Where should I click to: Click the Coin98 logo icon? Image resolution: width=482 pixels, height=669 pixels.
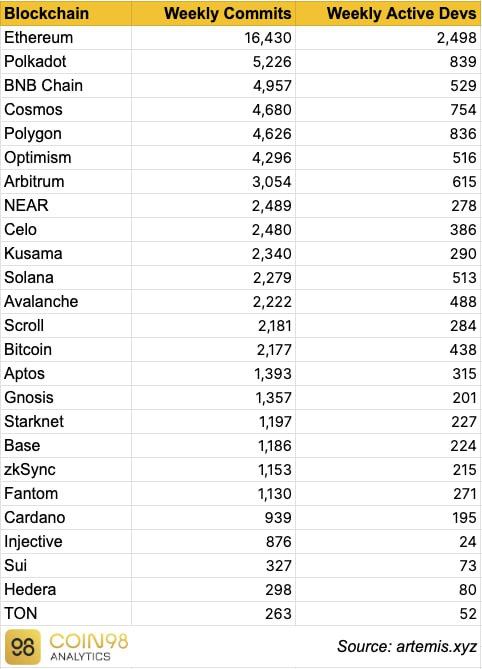pos(23,647)
